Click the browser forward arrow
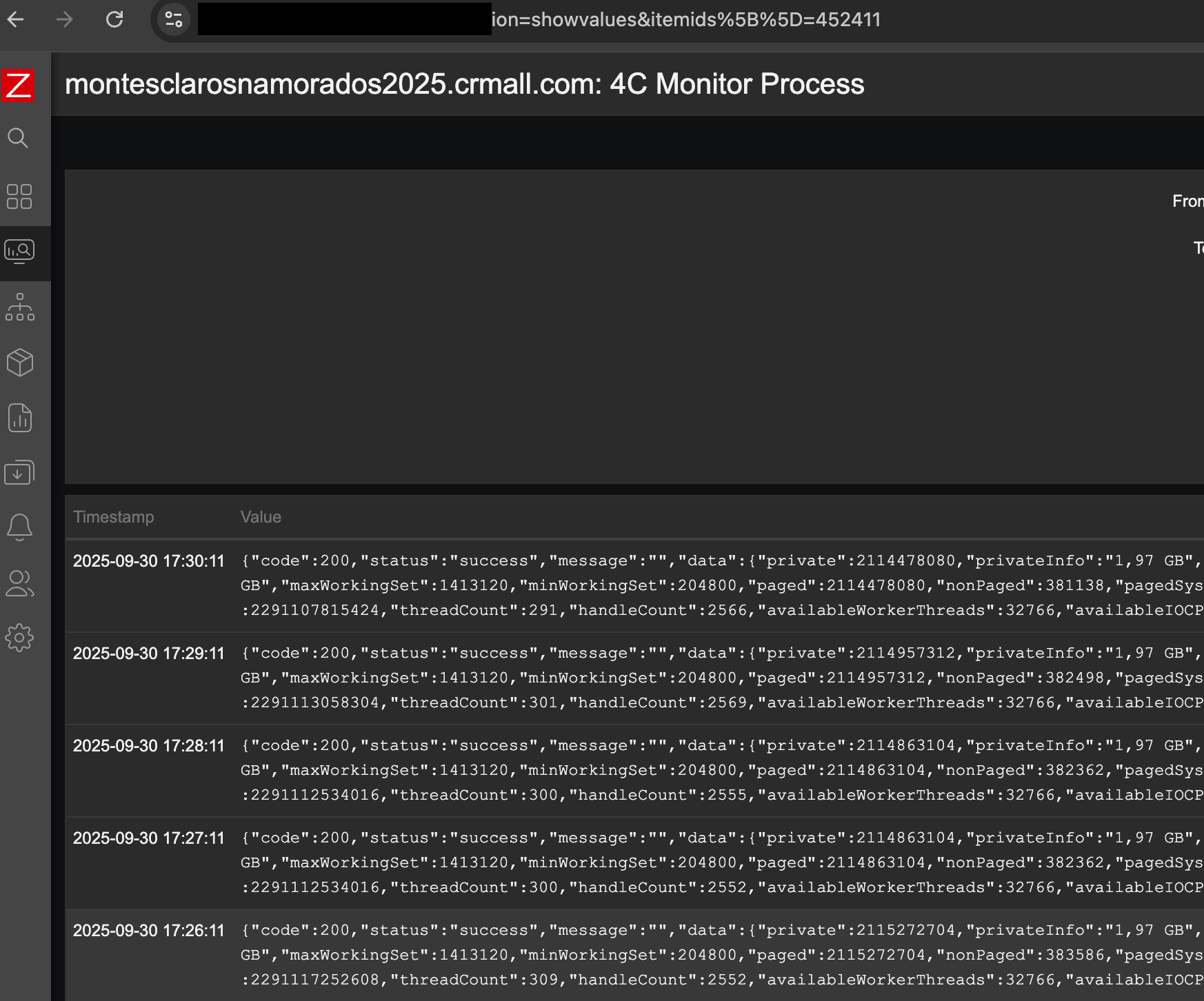1204x1001 pixels. pyautogui.click(x=65, y=19)
